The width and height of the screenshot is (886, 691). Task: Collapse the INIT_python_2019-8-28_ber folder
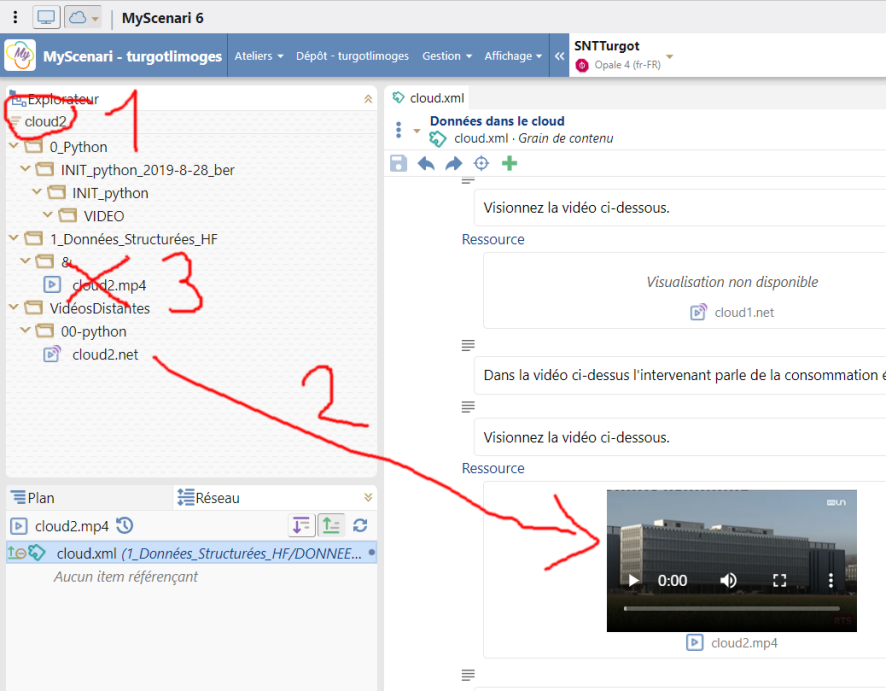25,169
